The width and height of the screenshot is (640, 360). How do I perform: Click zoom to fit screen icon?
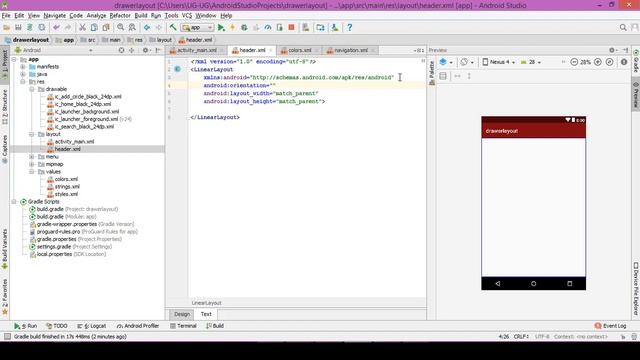pyautogui.click(x=609, y=62)
